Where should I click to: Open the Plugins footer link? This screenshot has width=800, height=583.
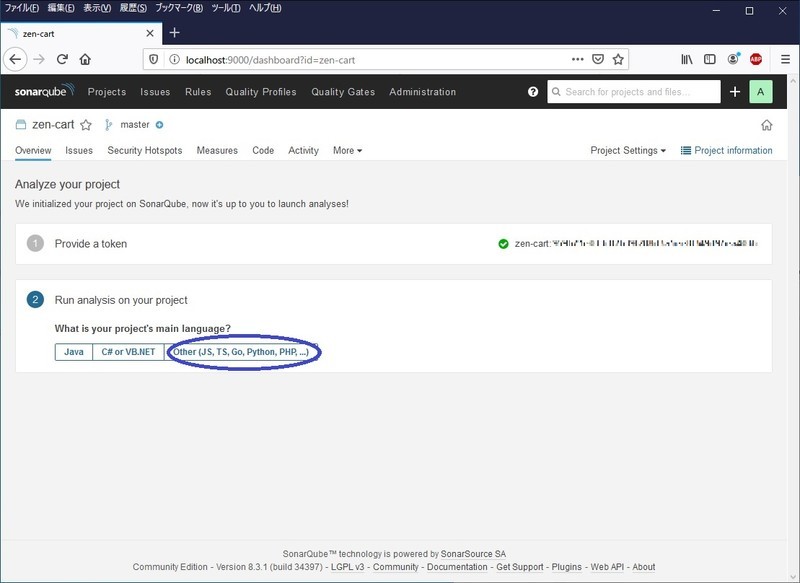567,567
